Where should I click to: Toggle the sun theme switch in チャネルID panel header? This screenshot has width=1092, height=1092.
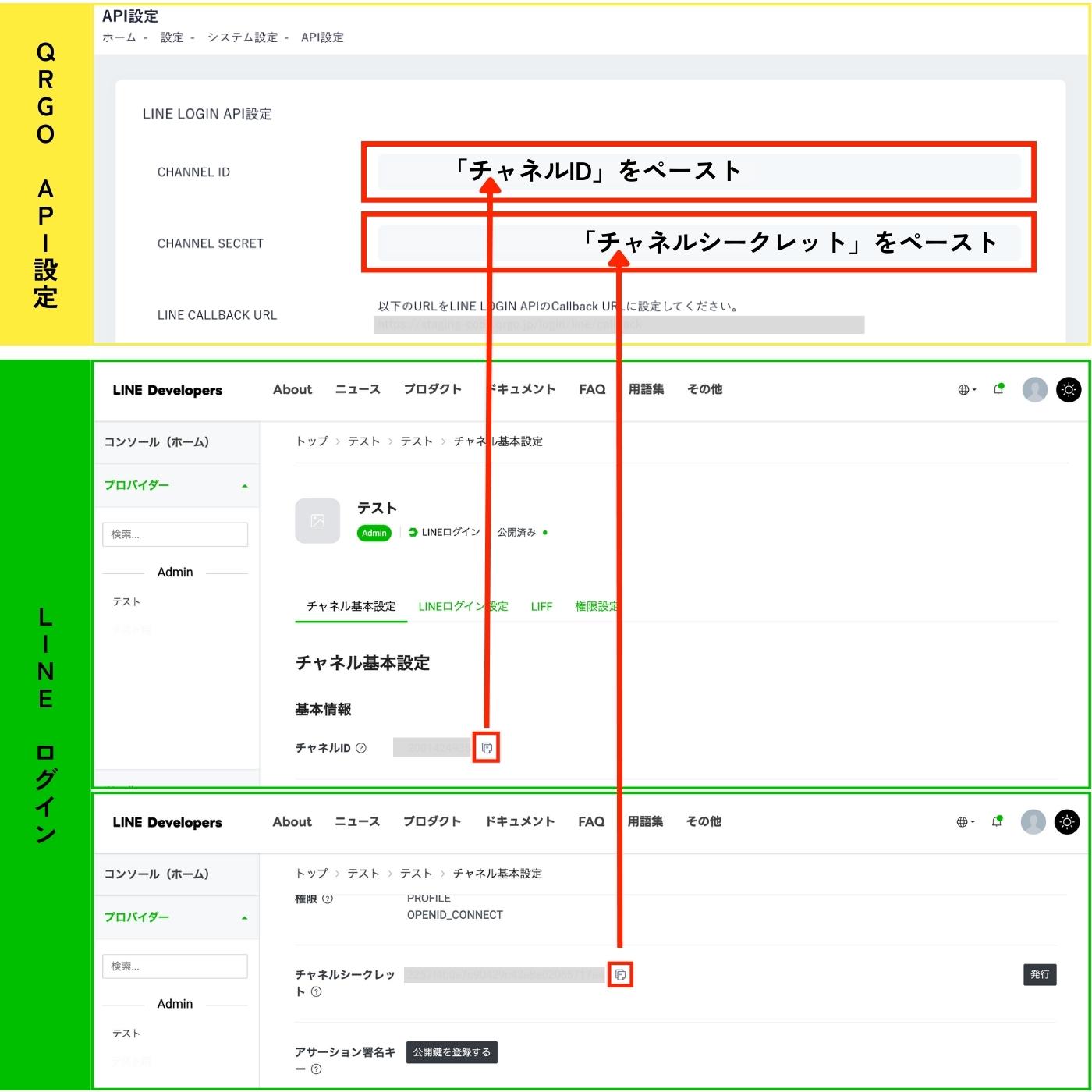point(1069,389)
